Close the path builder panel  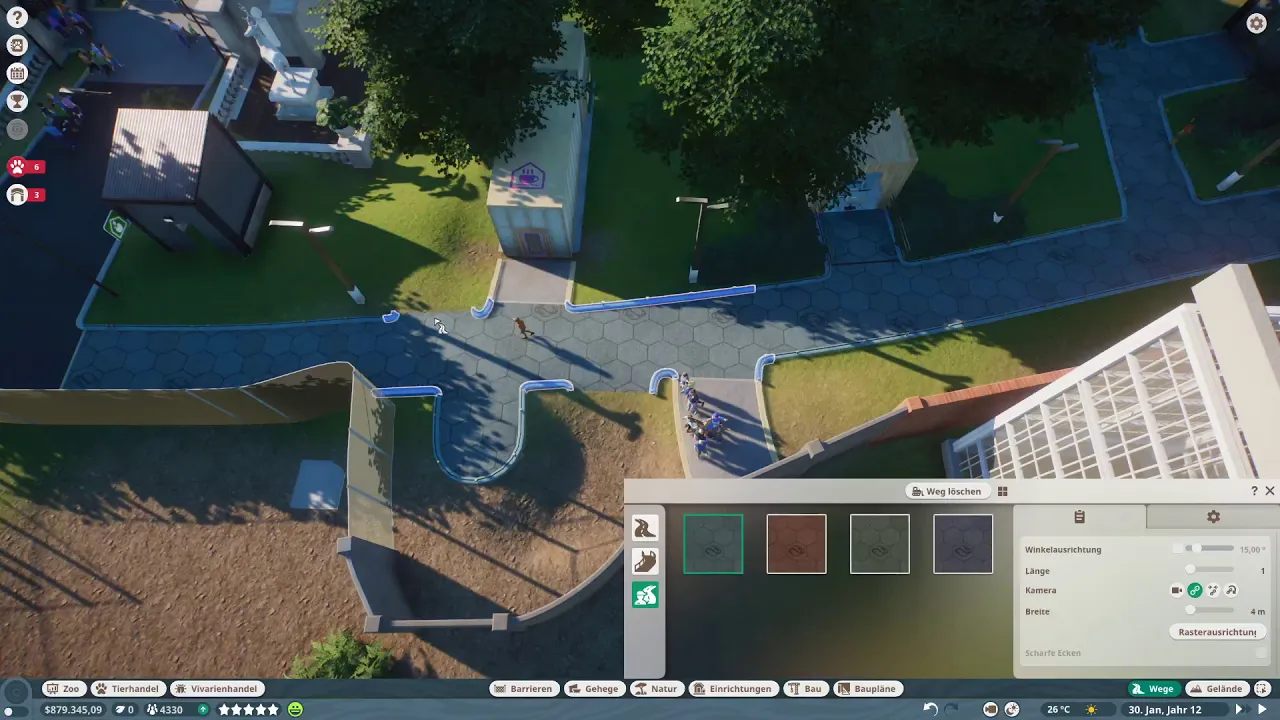(1270, 491)
